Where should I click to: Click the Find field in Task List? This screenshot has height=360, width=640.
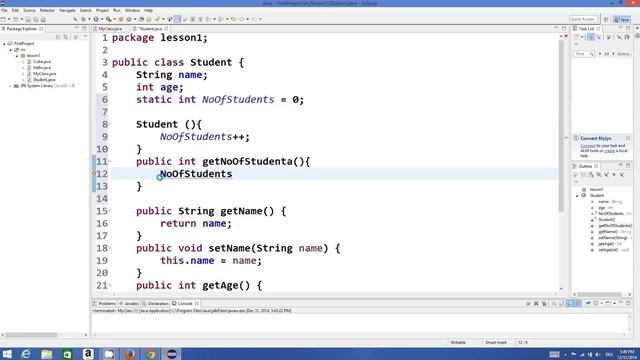[x=584, y=54]
